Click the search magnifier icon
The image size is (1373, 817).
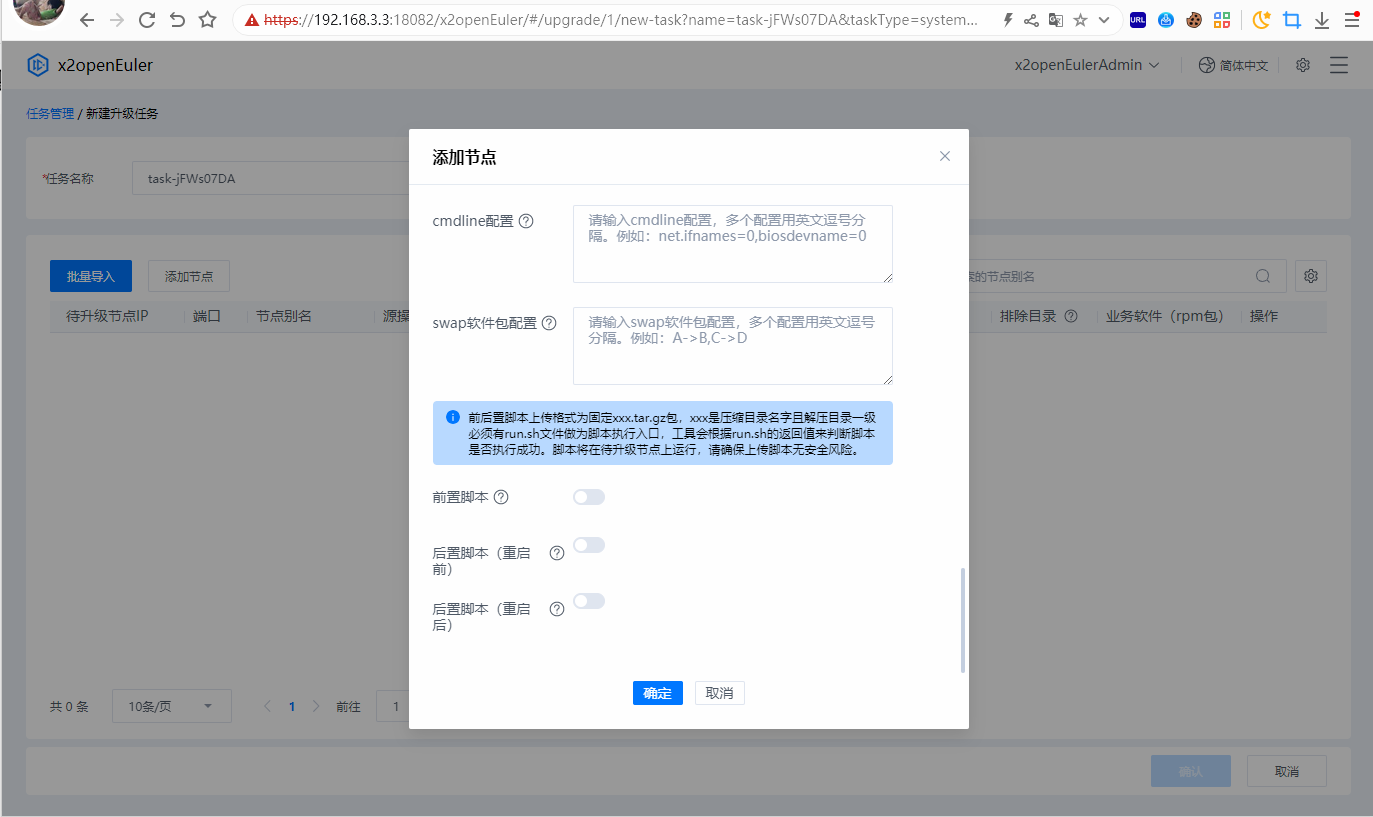pos(1264,276)
